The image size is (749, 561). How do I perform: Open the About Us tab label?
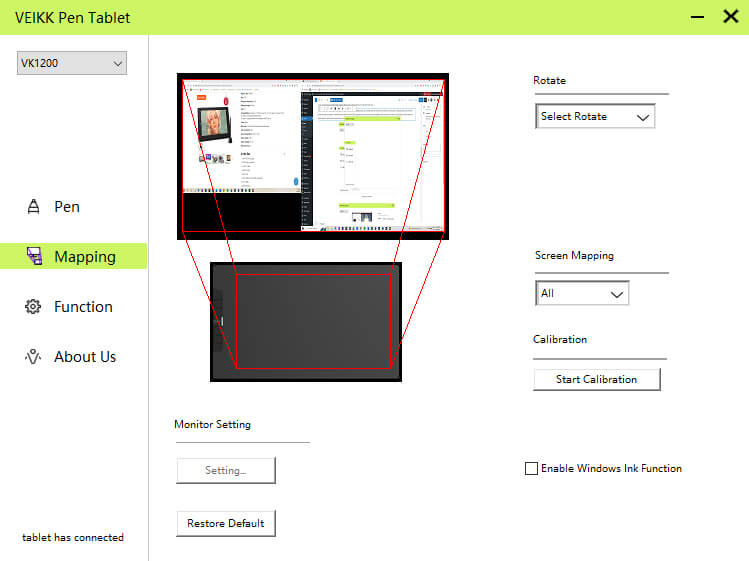[x=85, y=357]
